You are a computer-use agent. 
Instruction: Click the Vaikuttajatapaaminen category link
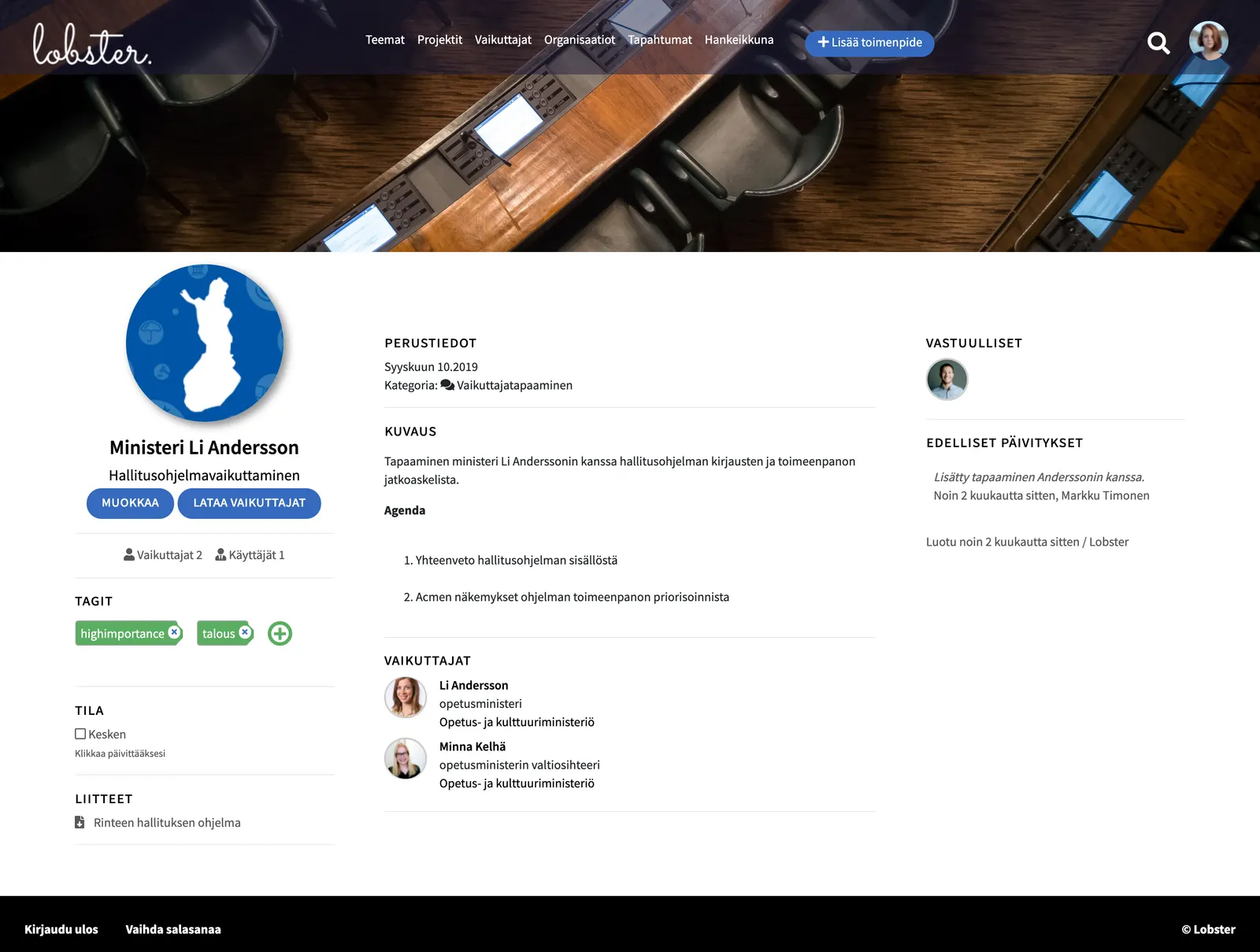[514, 385]
